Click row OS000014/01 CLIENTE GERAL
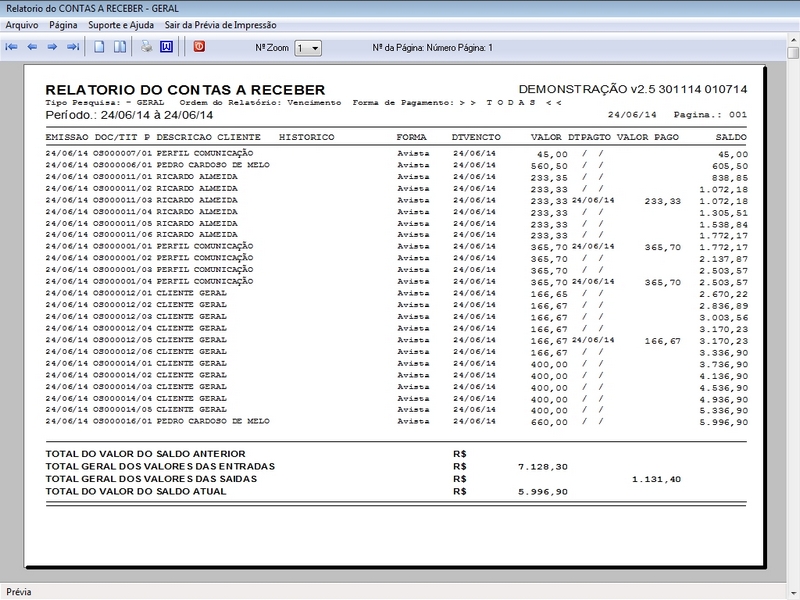Screen dimensions: 800x600 [396, 364]
